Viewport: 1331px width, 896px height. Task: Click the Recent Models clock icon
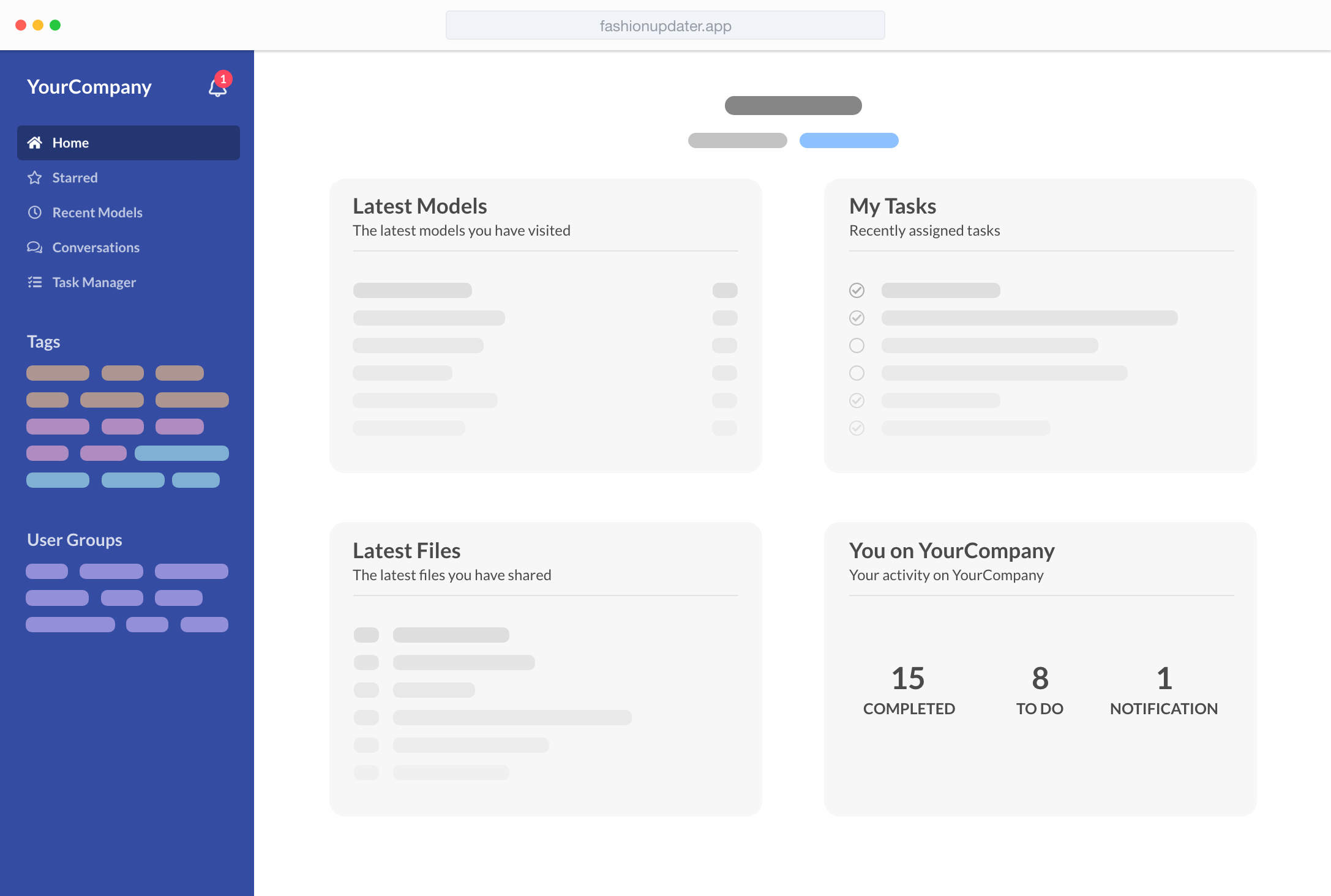pos(35,212)
